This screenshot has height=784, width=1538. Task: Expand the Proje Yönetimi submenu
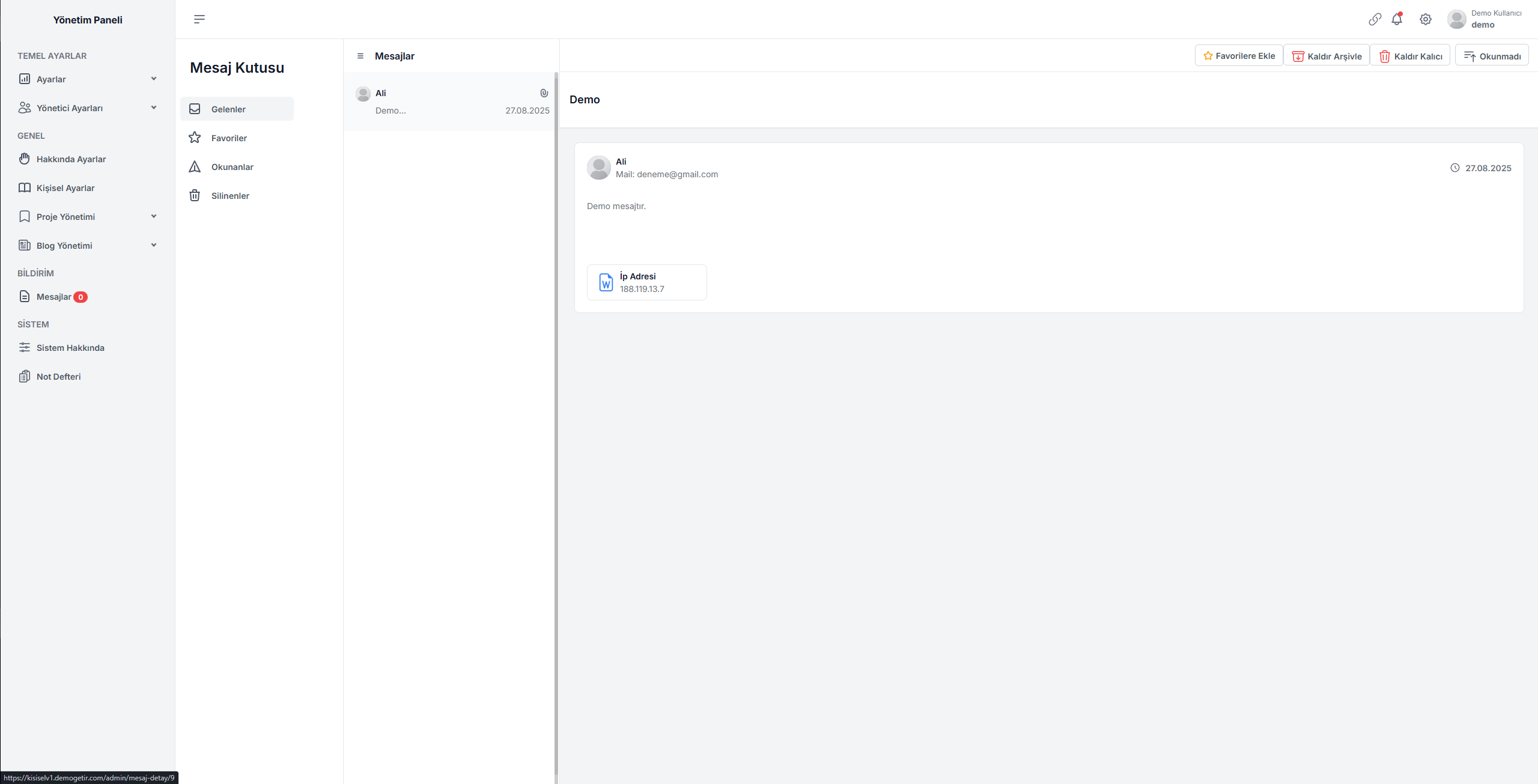click(154, 216)
